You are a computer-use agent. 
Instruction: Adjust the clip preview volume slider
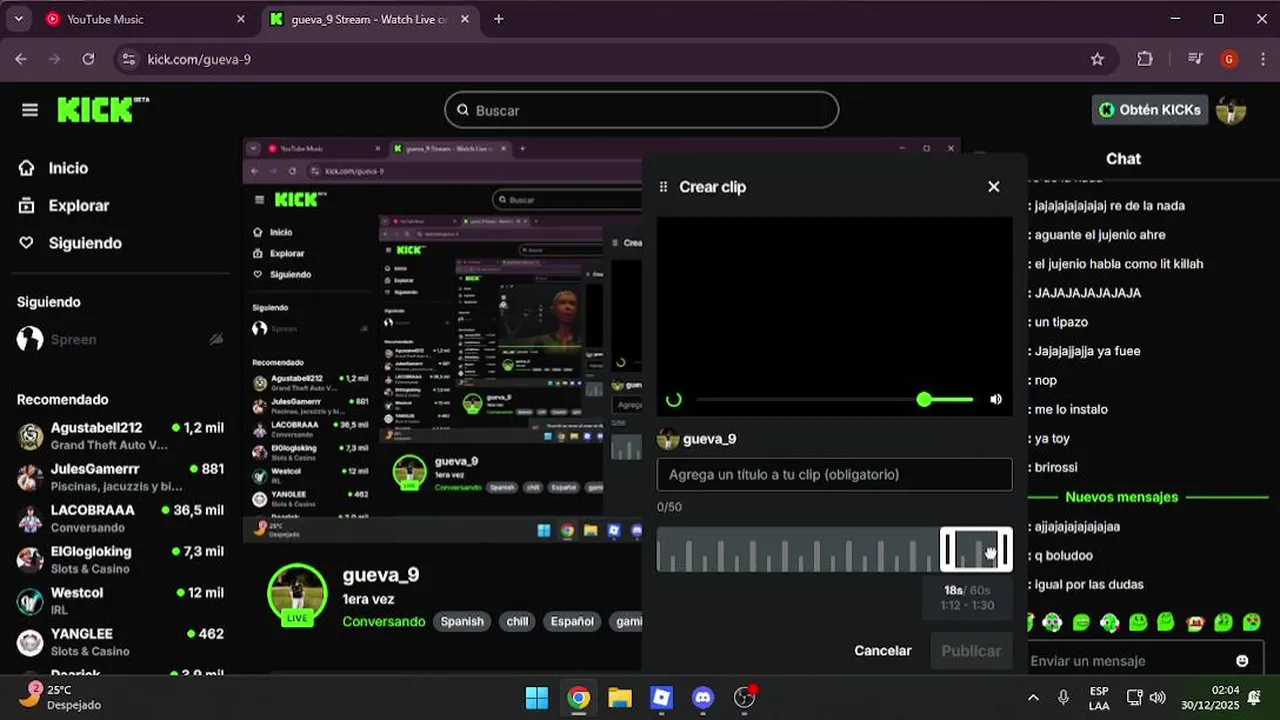(944, 399)
